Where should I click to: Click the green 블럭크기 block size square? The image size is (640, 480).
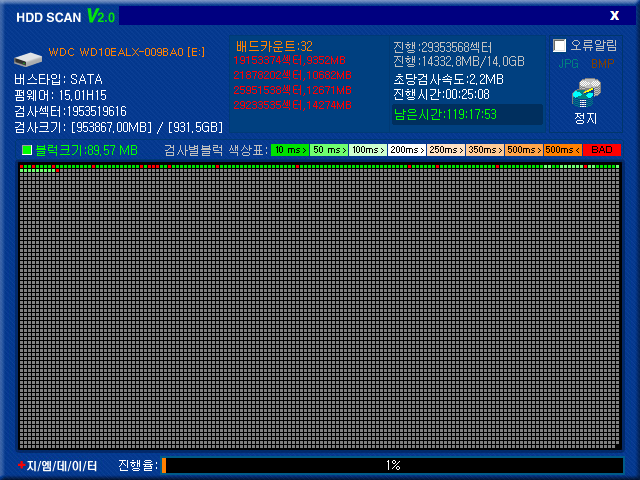pyautogui.click(x=27, y=150)
